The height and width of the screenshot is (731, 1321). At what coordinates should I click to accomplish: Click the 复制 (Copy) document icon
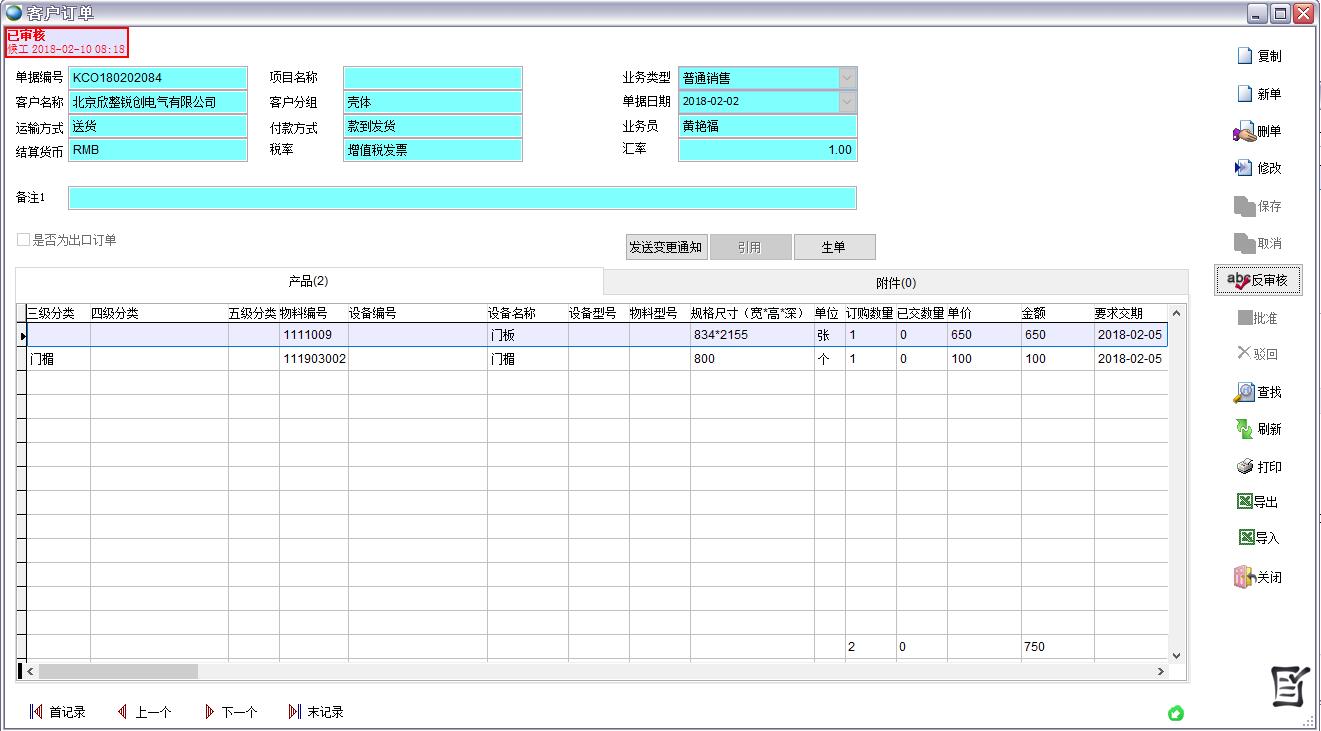1245,56
